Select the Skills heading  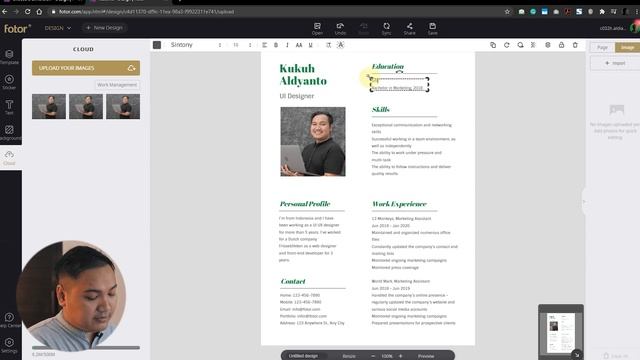(380, 109)
